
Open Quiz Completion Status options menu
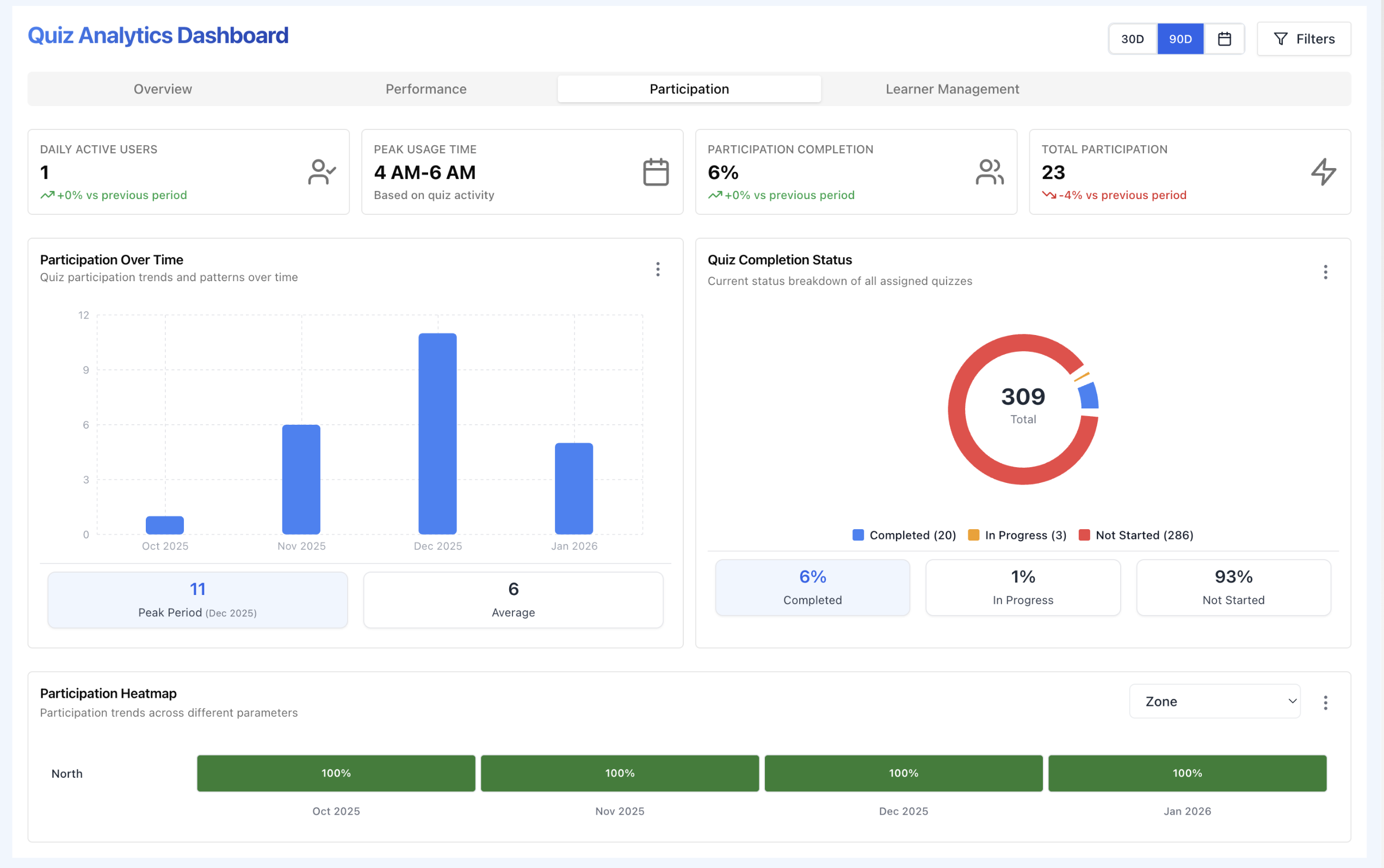pos(1325,272)
